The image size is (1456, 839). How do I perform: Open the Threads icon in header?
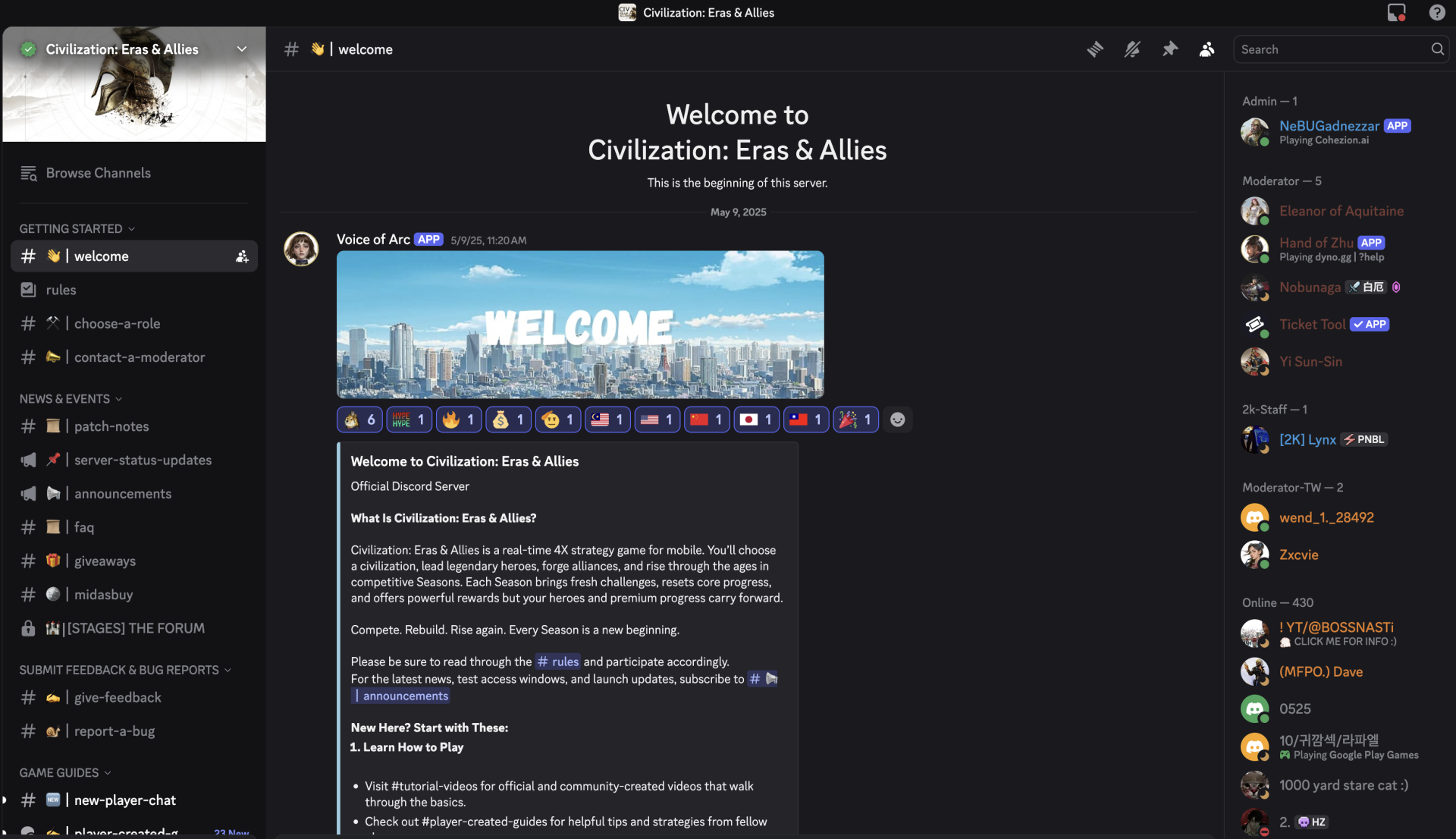point(1095,49)
